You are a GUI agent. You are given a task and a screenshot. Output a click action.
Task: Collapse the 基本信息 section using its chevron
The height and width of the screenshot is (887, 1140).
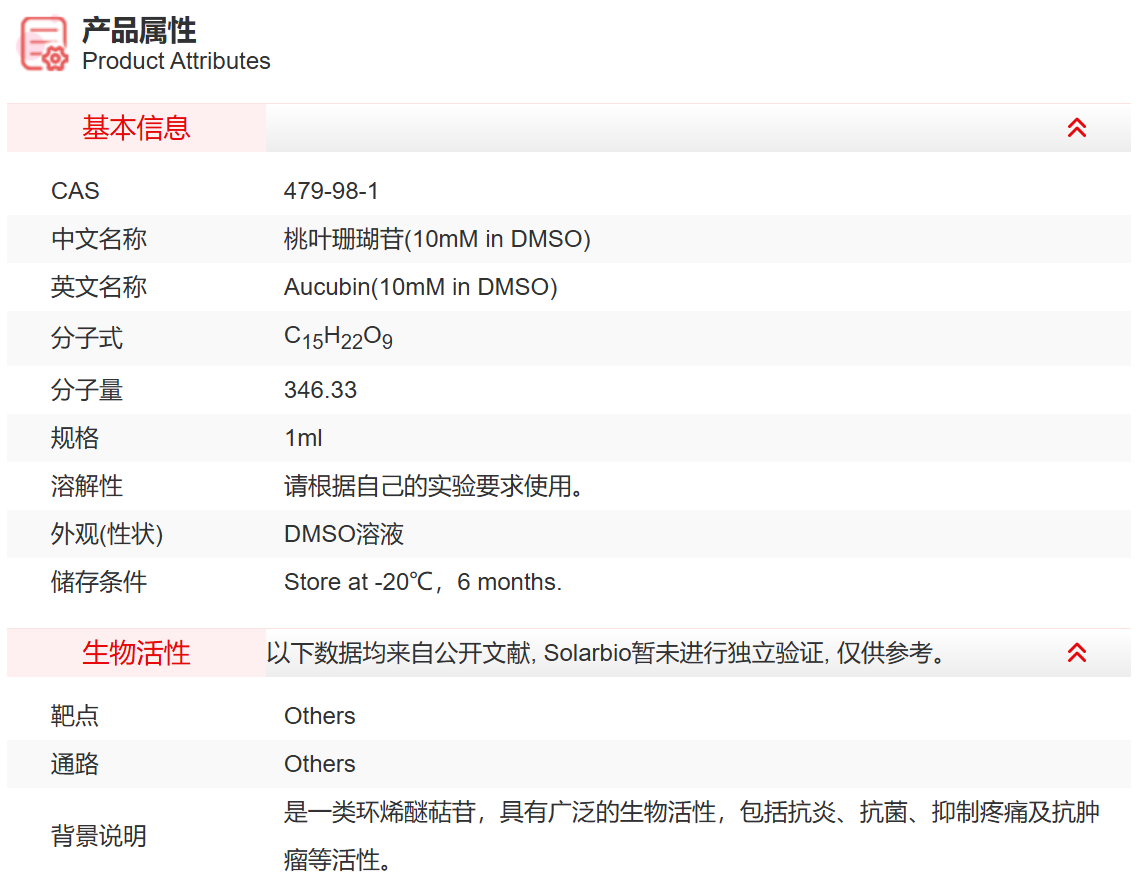click(x=1077, y=127)
